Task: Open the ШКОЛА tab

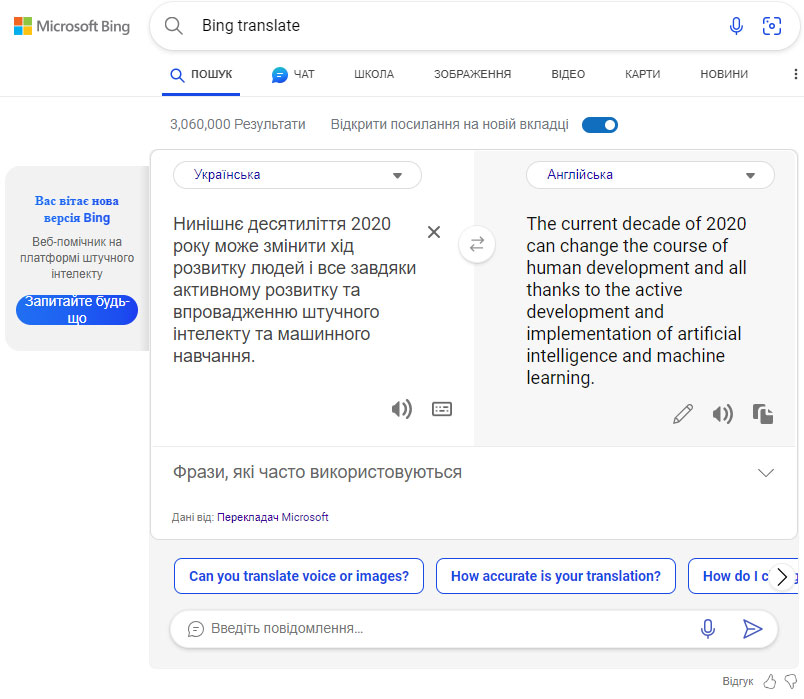Action: point(374,74)
